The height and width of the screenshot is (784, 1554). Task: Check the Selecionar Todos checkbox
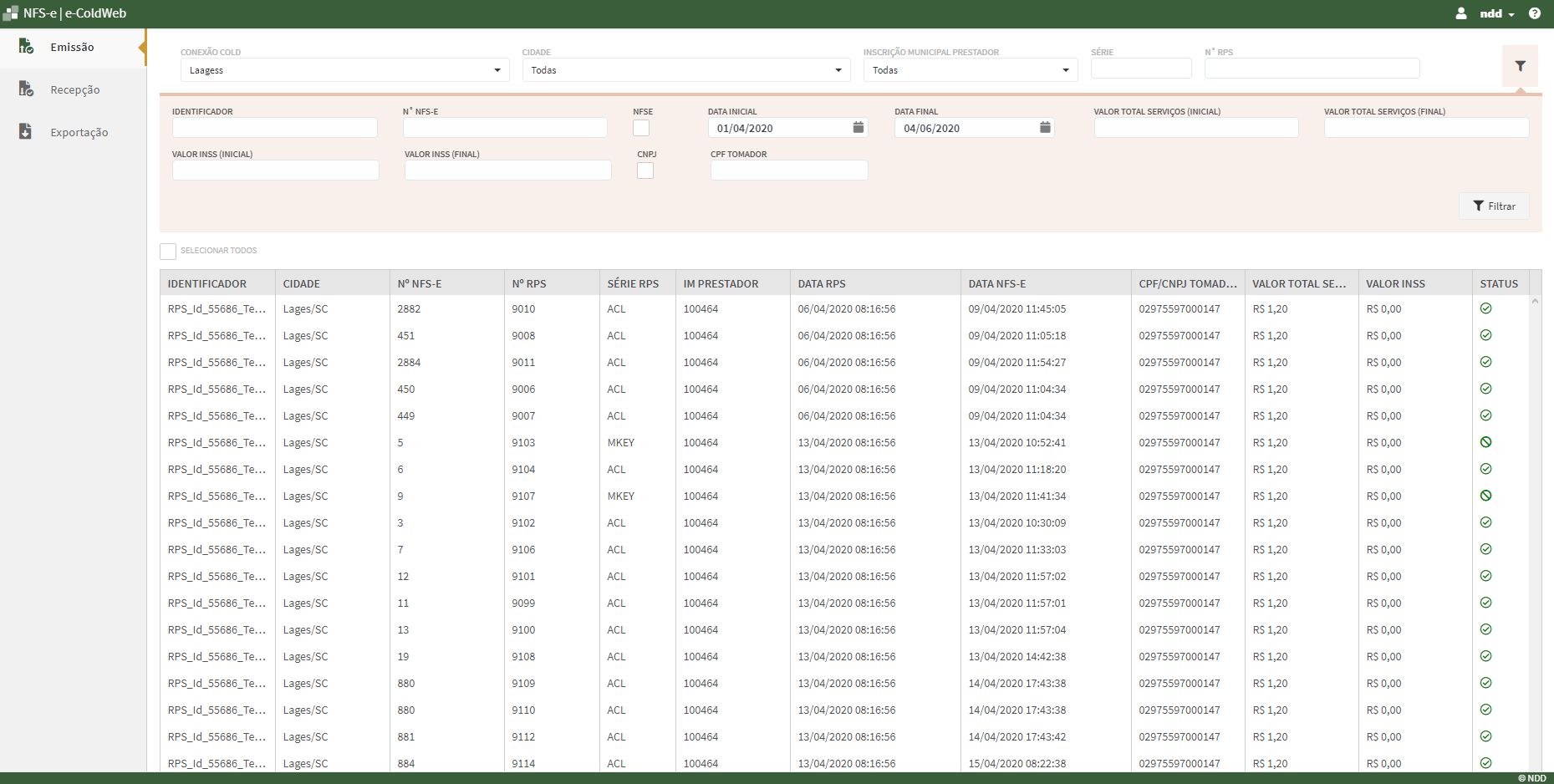168,251
